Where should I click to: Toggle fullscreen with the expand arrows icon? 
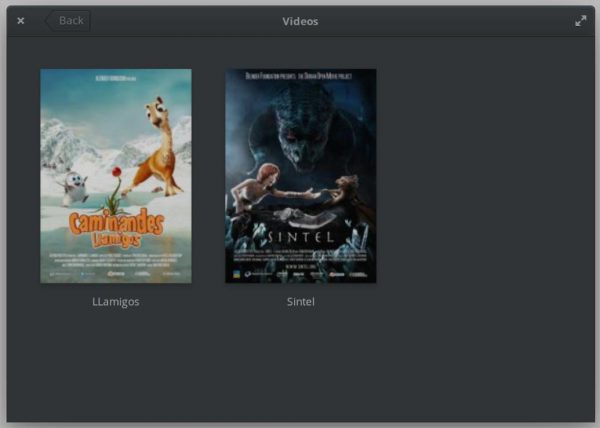pos(580,21)
